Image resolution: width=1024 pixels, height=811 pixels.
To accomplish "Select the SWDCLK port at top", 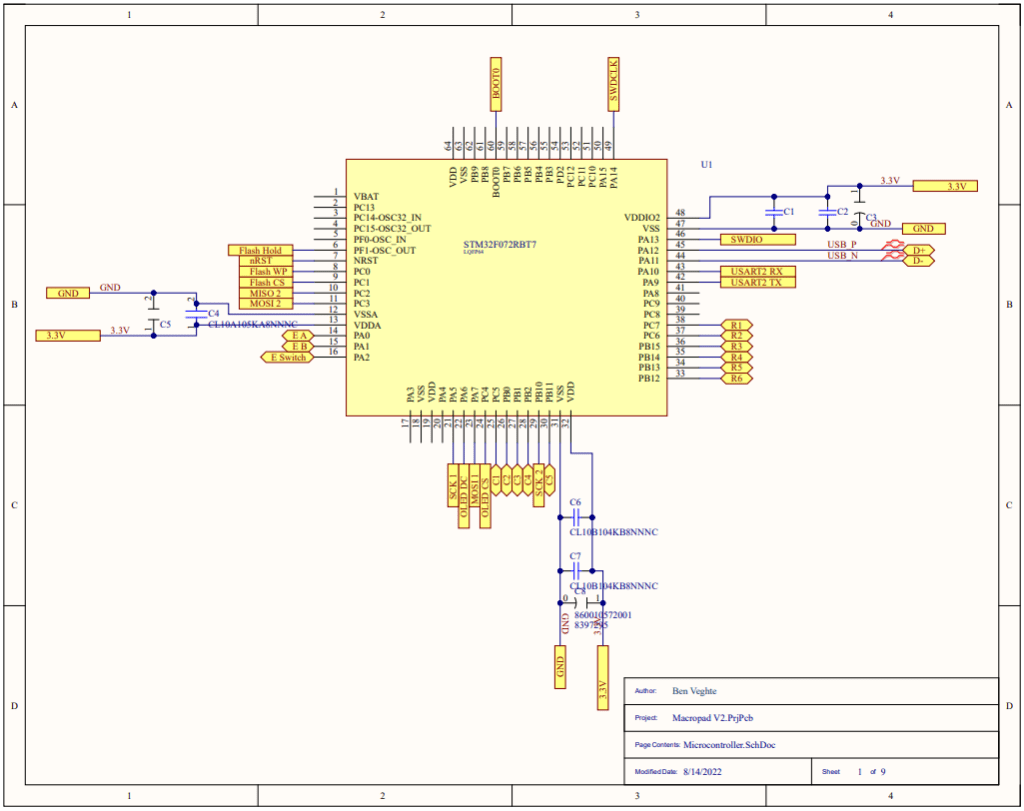I will point(613,83).
